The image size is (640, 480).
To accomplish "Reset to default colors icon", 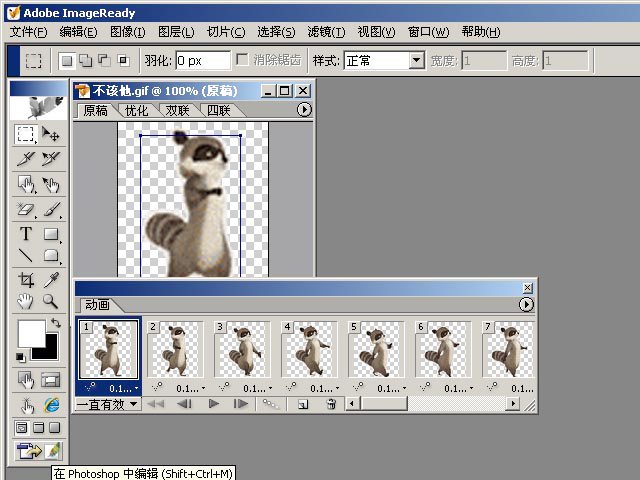I will click(20, 358).
